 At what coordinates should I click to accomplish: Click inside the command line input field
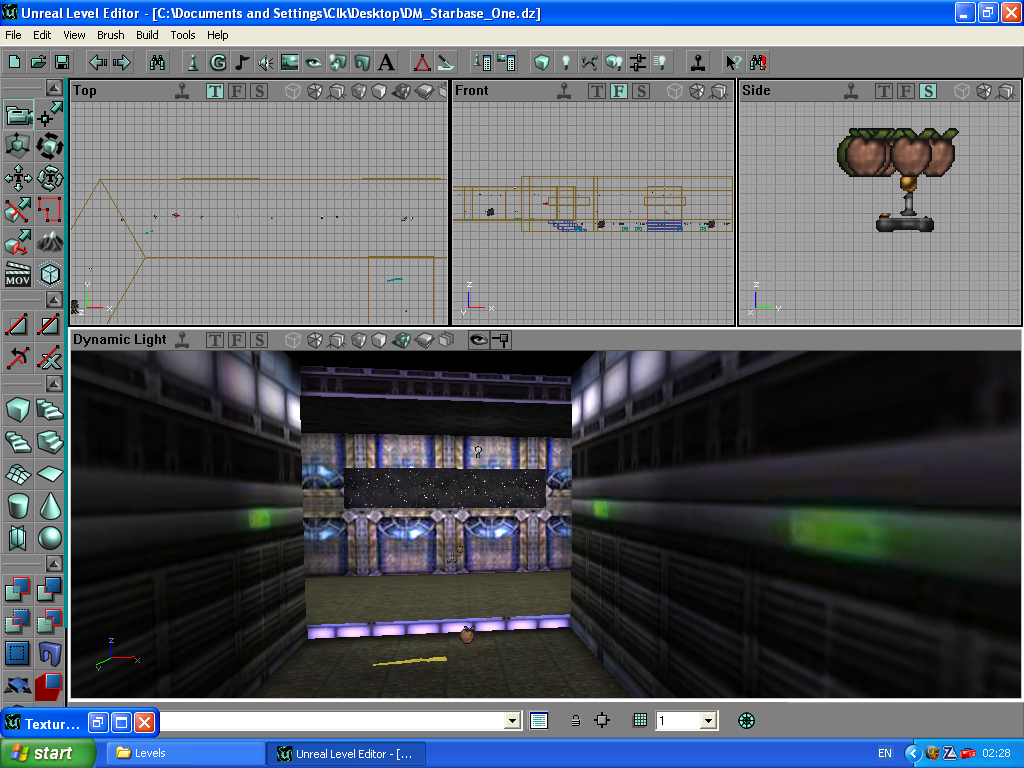coord(330,721)
